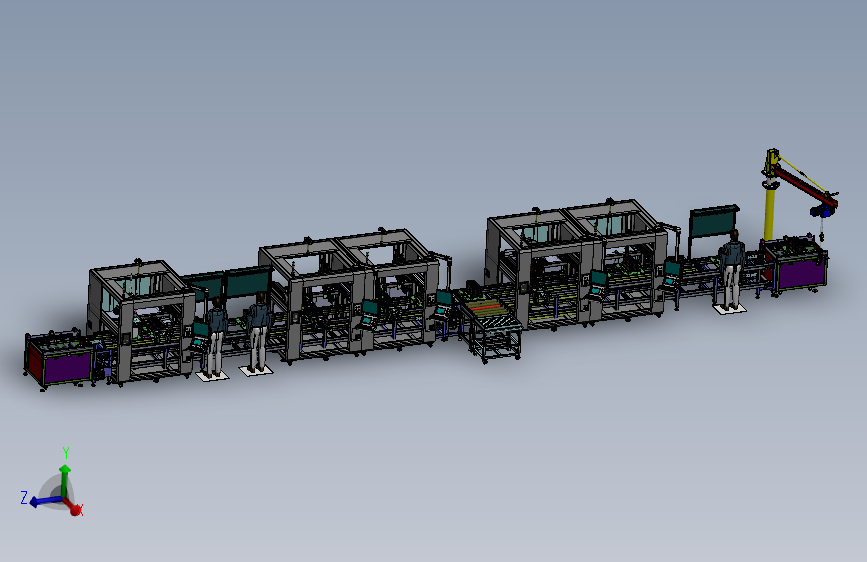867x562 pixels.
Task: Select the worker standing near the crane
Action: point(732,270)
